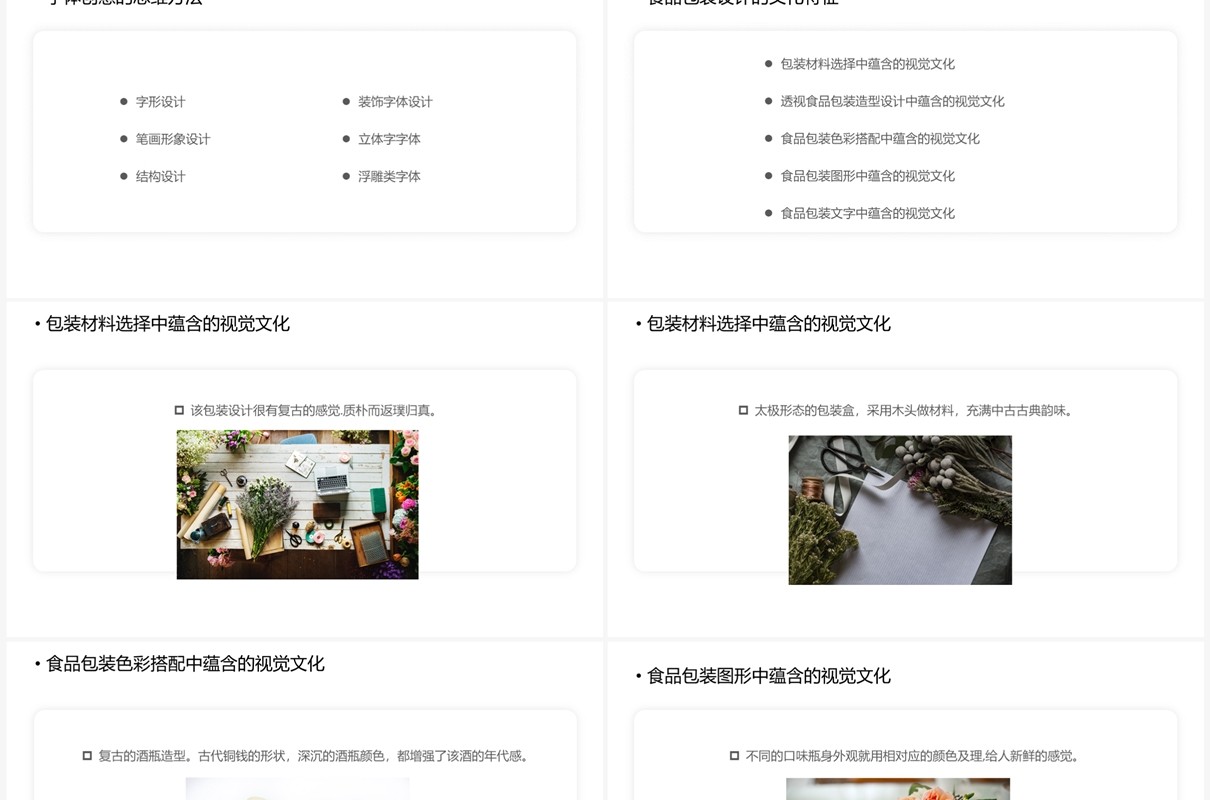The image size is (1210, 800).
Task: Open the peach roses photo at bottom
Action: point(898,789)
